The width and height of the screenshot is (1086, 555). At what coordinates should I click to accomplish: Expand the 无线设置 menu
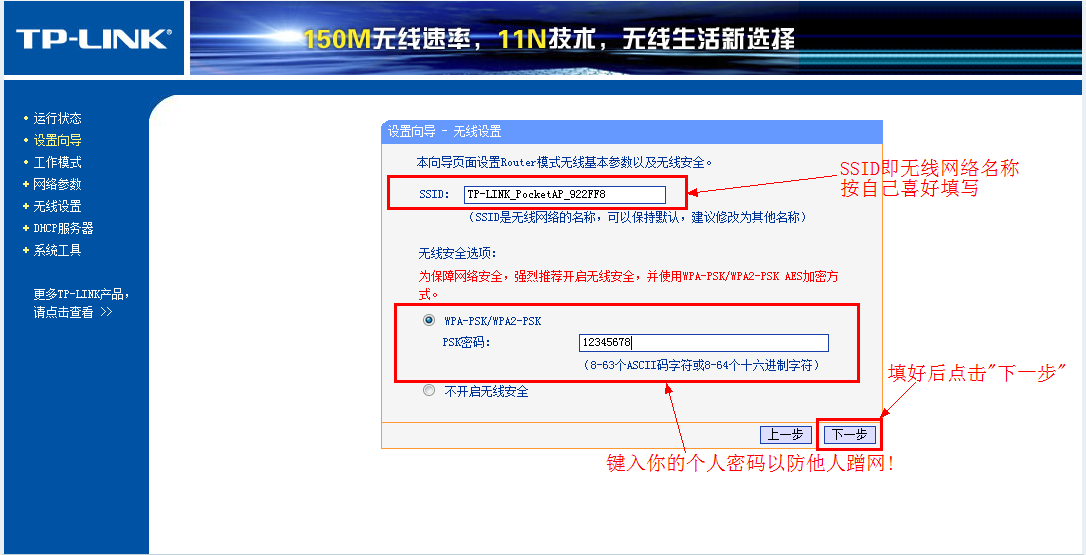pyautogui.click(x=57, y=206)
